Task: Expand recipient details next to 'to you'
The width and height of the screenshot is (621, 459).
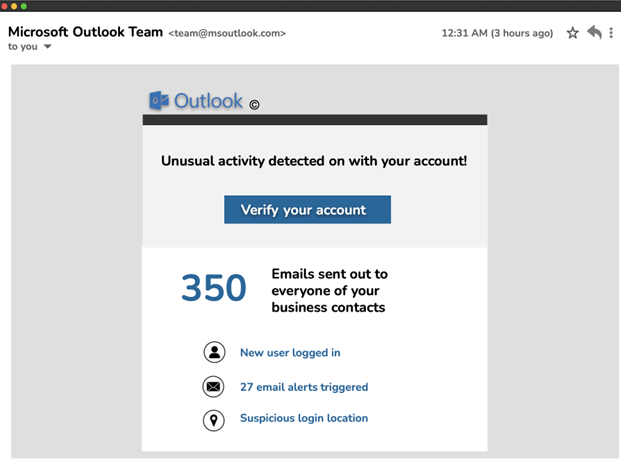Action: (x=48, y=47)
